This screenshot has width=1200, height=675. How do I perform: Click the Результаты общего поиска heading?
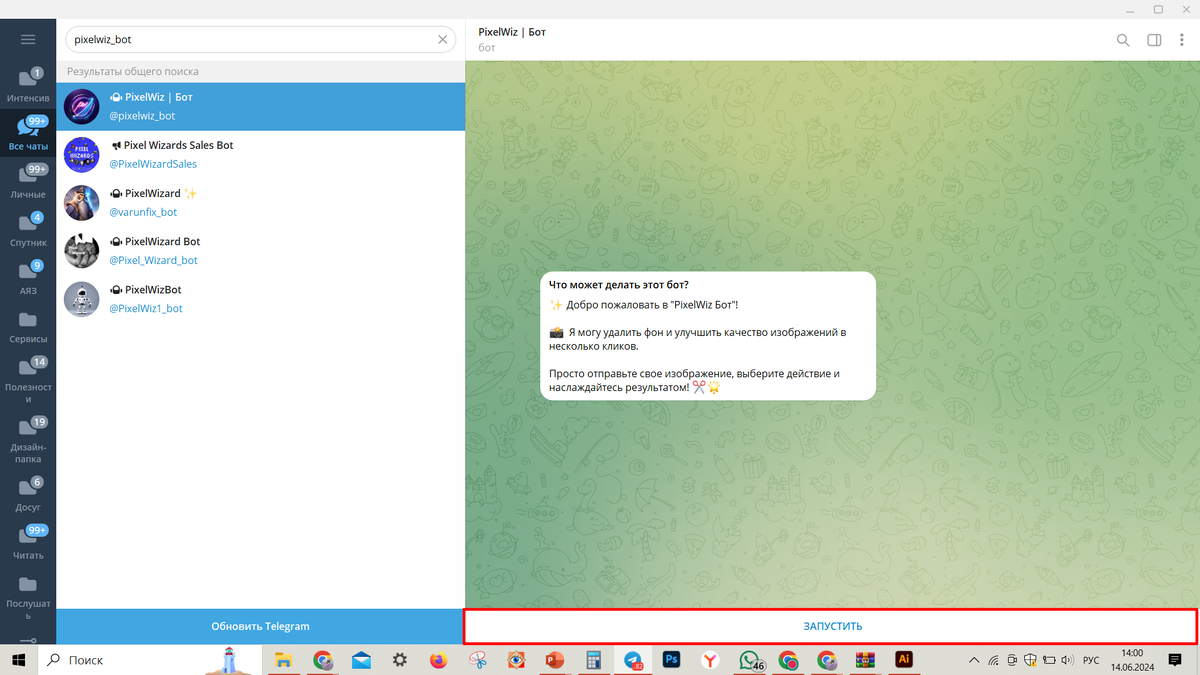[x=133, y=72]
